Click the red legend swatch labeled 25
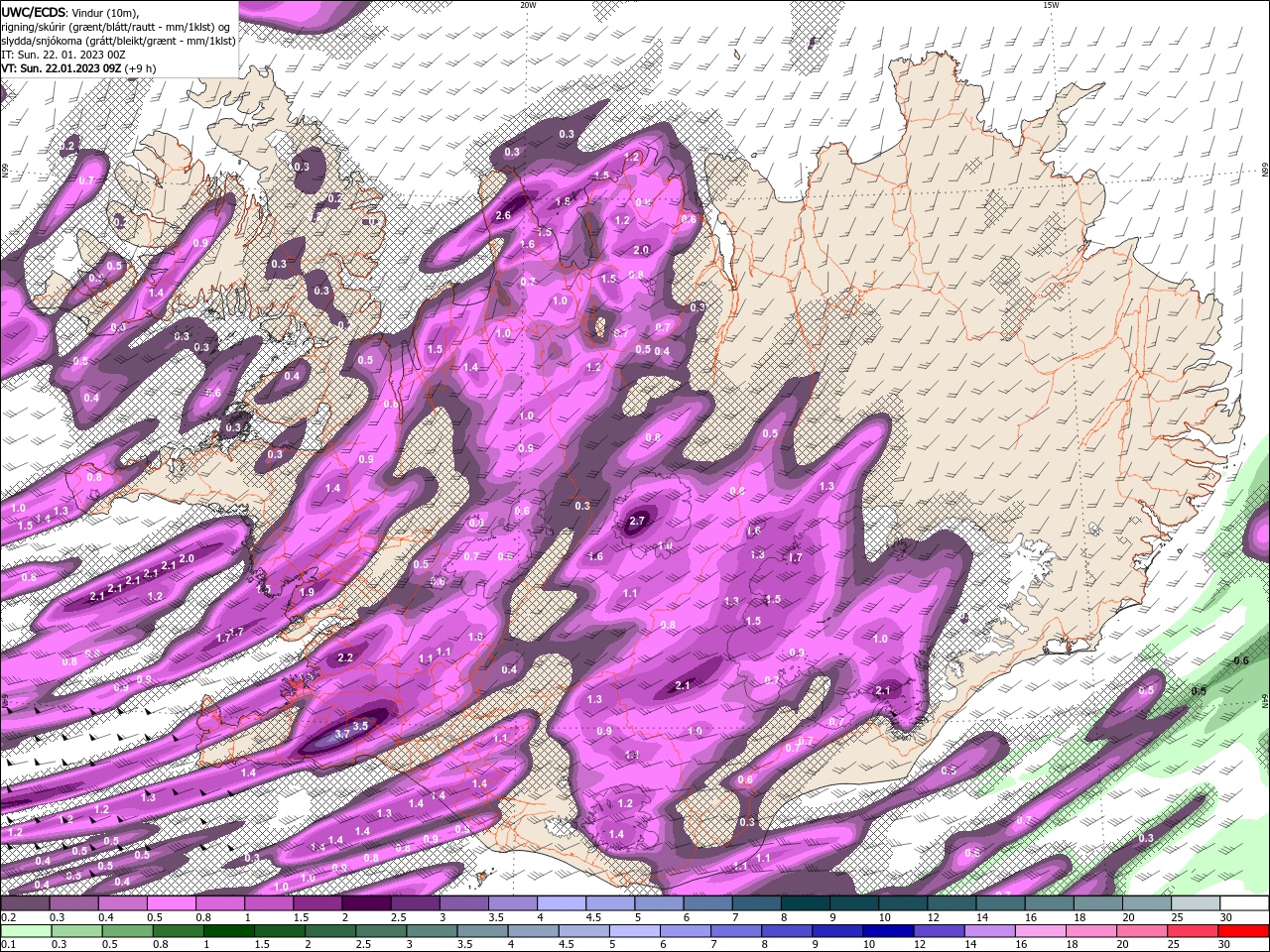 1193,931
